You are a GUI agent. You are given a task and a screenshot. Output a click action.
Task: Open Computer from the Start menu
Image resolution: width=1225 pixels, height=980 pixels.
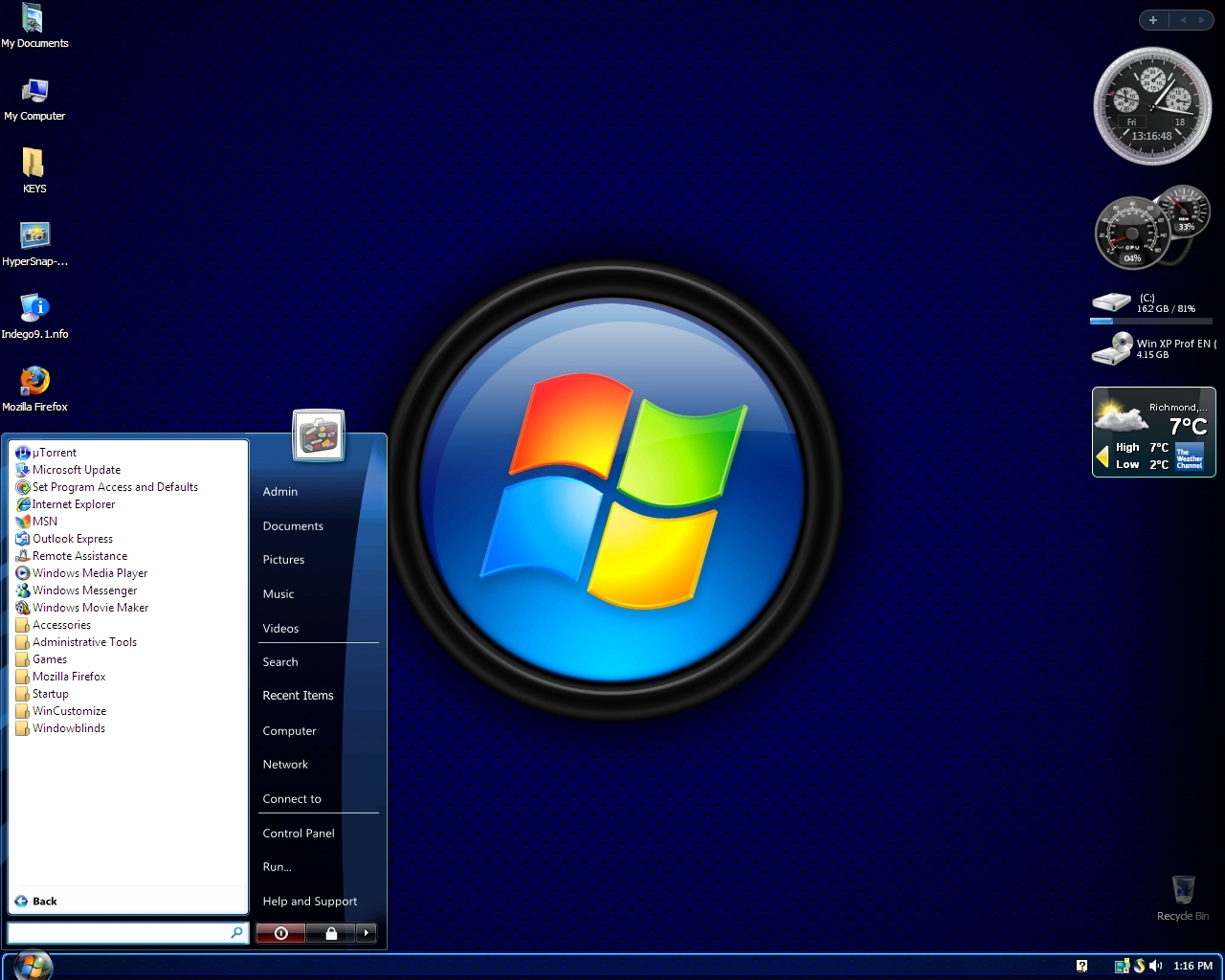click(x=289, y=731)
